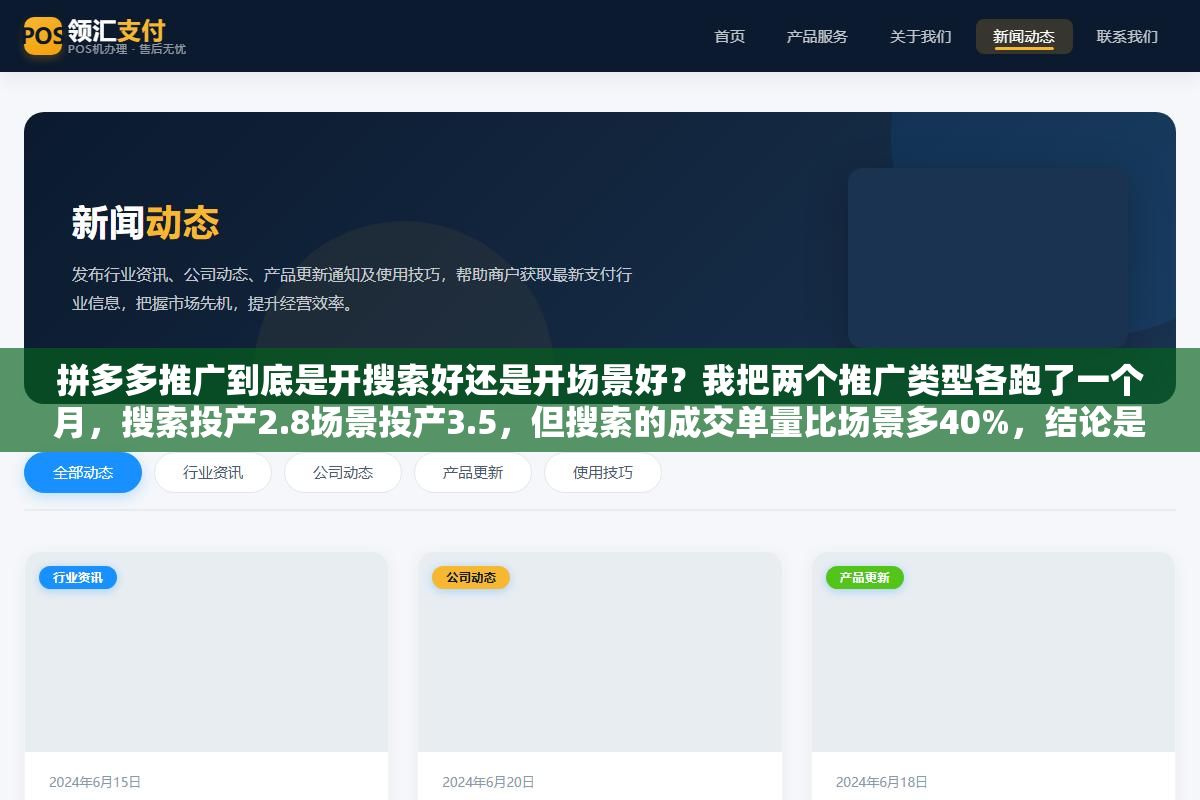Click the hero description starting 发布行业资讯

click(x=352, y=289)
